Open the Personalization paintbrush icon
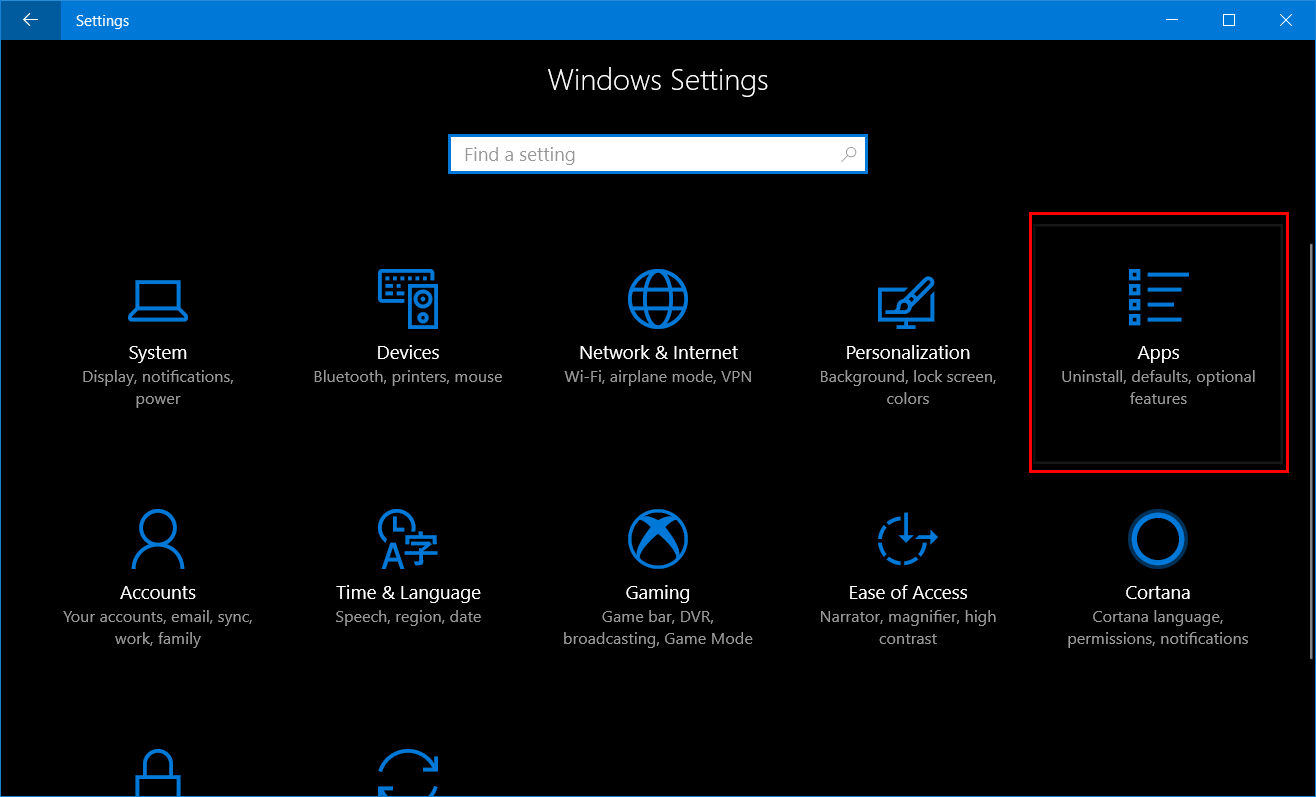The image size is (1316, 797). pyautogui.click(x=907, y=300)
